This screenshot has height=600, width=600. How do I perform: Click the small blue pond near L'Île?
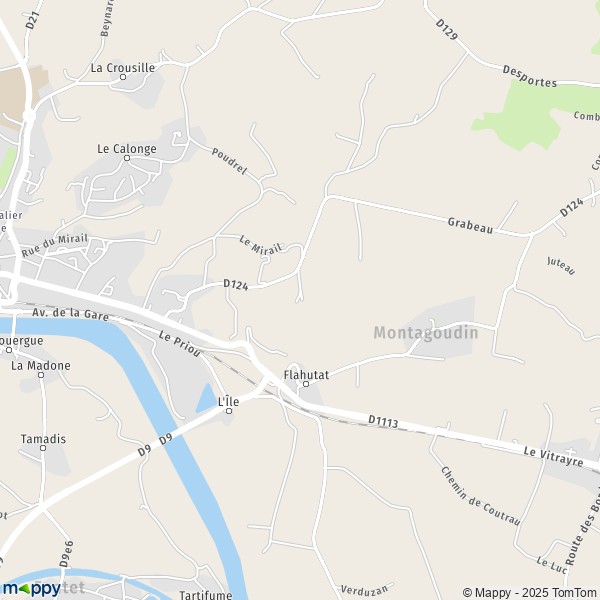tap(206, 398)
